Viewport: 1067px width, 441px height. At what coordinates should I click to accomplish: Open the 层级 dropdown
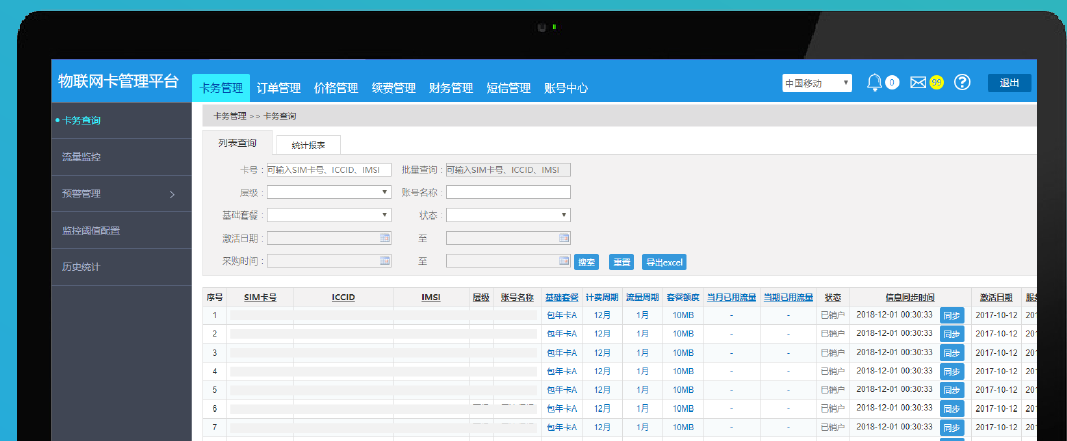pyautogui.click(x=329, y=192)
